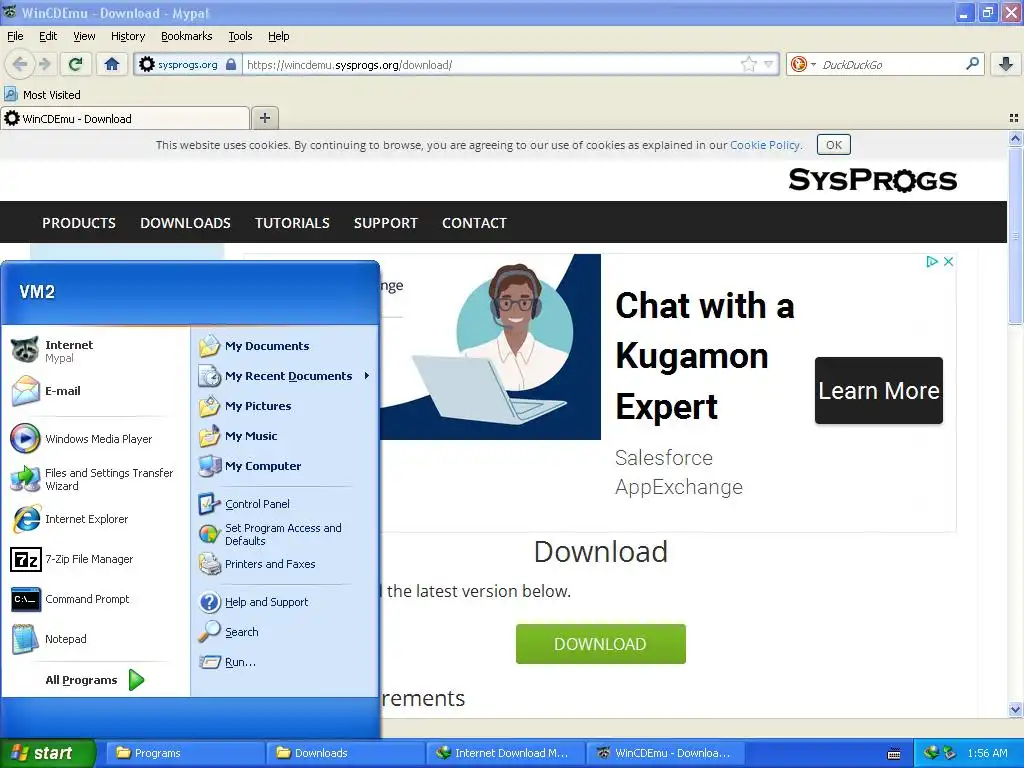Open the Help menu in the menu bar
Screen dimensions: 1024x768
click(278, 36)
